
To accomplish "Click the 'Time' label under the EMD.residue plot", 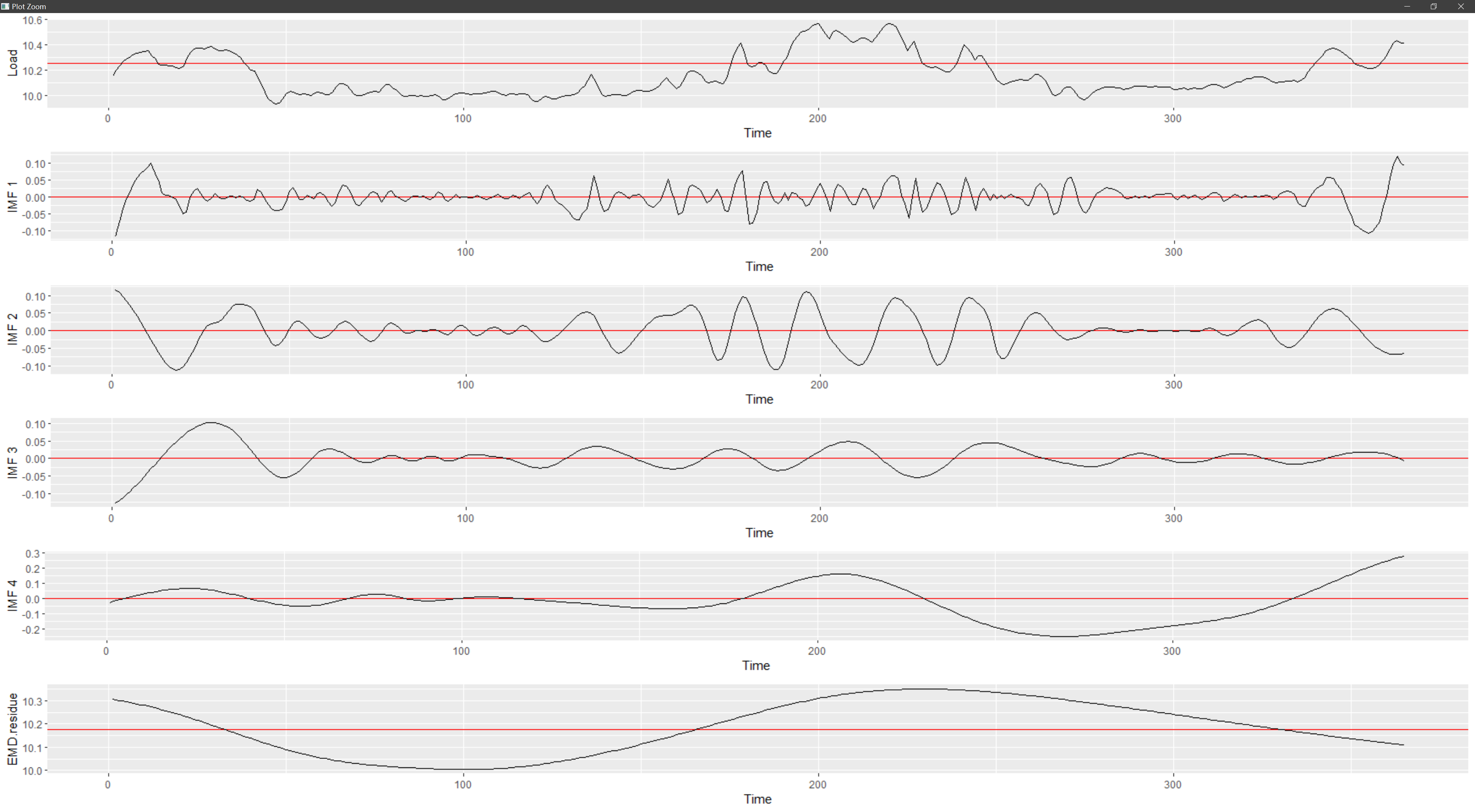I will pos(757,799).
